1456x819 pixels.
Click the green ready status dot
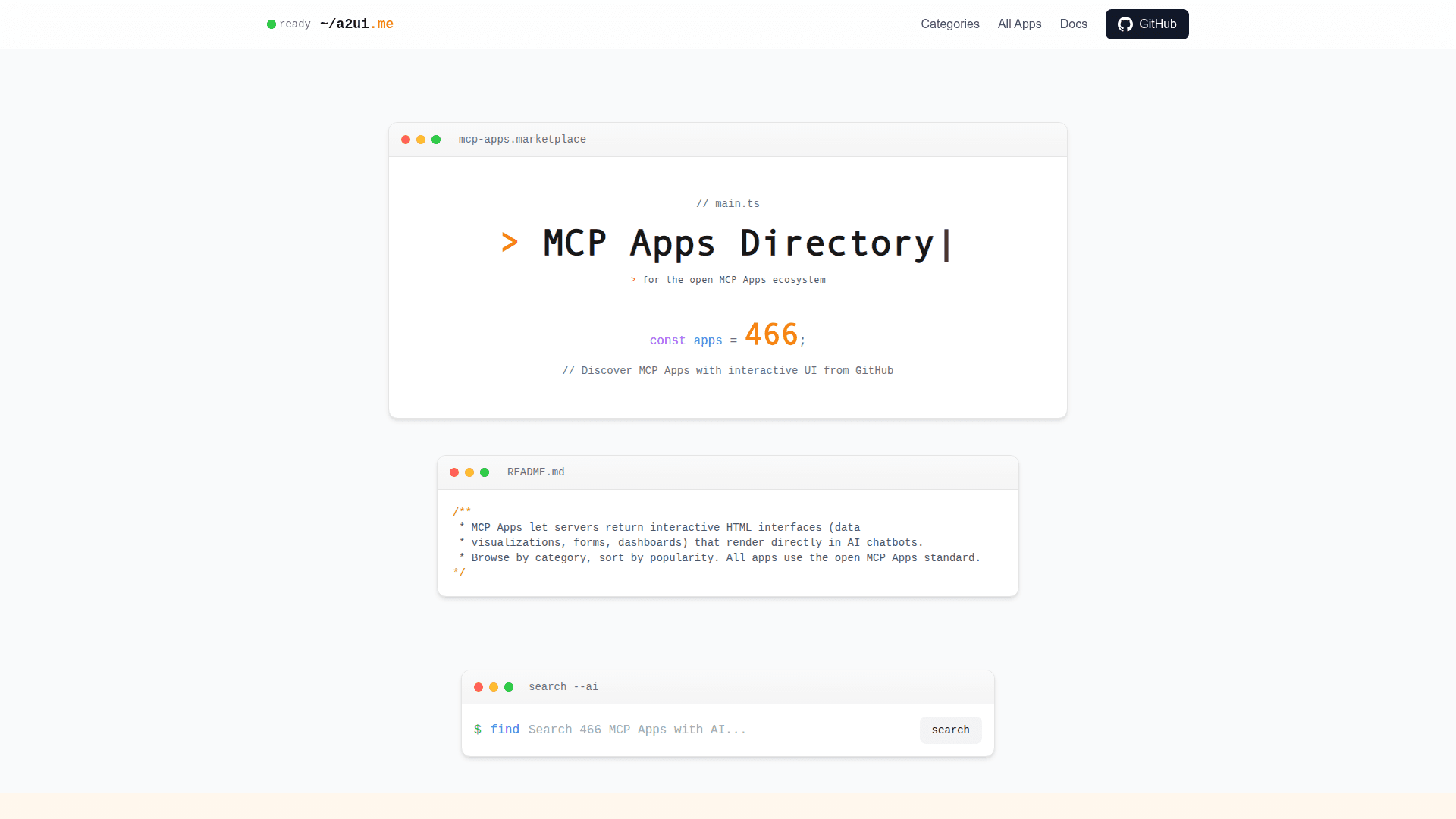coord(271,24)
